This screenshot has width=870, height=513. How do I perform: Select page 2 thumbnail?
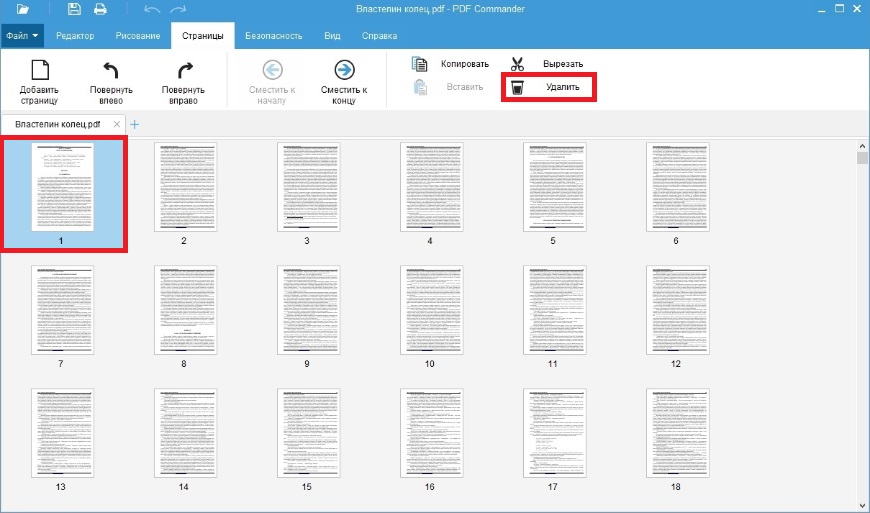click(x=186, y=187)
